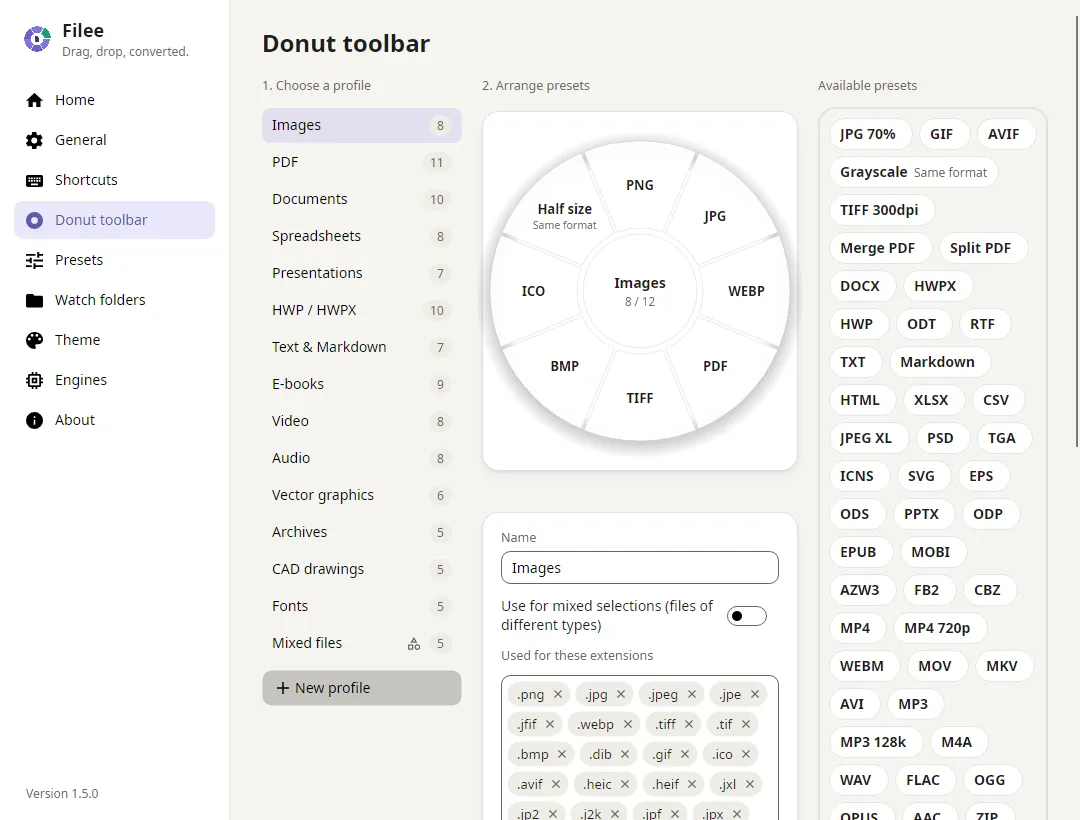Image resolution: width=1080 pixels, height=820 pixels.
Task: Remove the .gif extension chip
Action: tap(685, 754)
